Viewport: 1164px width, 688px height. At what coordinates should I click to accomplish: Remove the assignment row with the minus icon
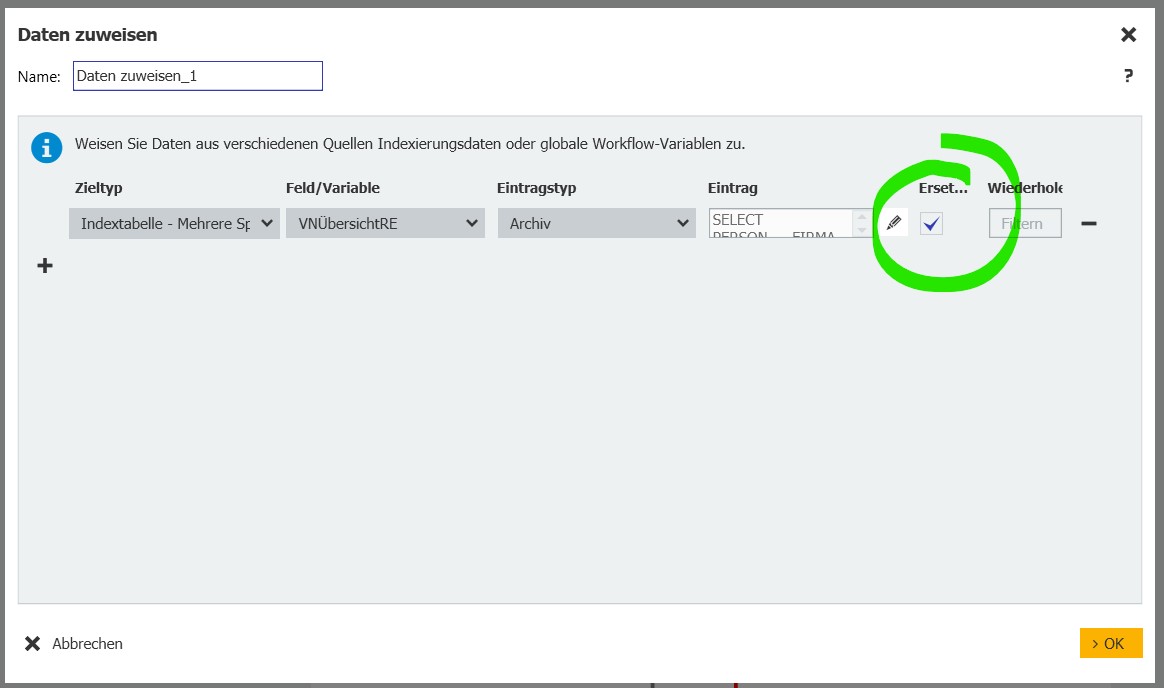pos(1089,223)
